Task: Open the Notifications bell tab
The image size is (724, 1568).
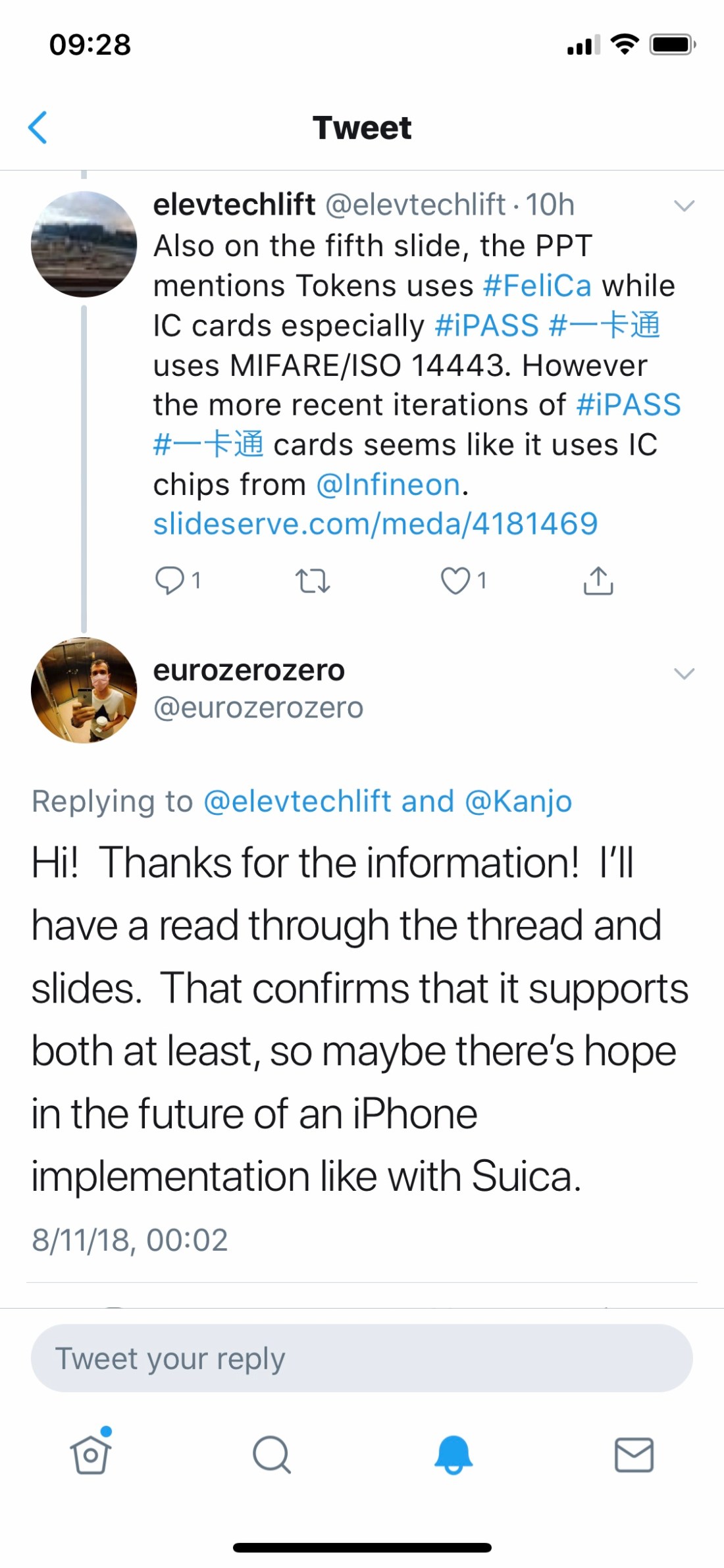Action: coord(453,1453)
